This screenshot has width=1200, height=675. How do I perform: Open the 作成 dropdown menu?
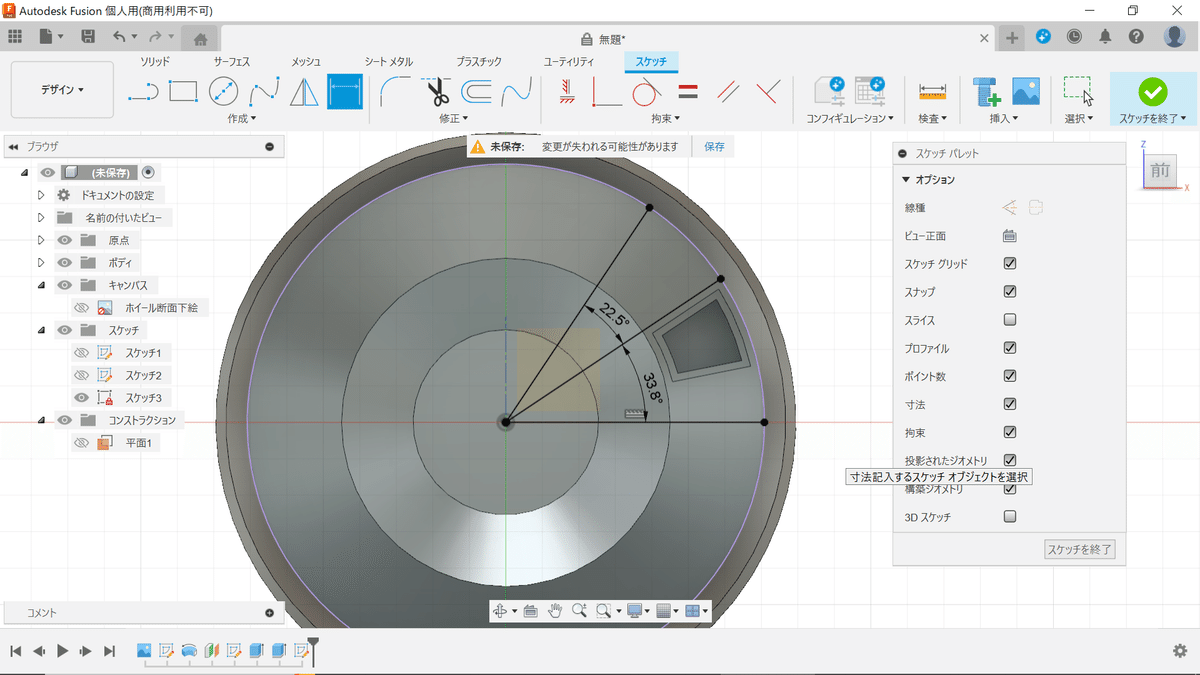click(242, 118)
